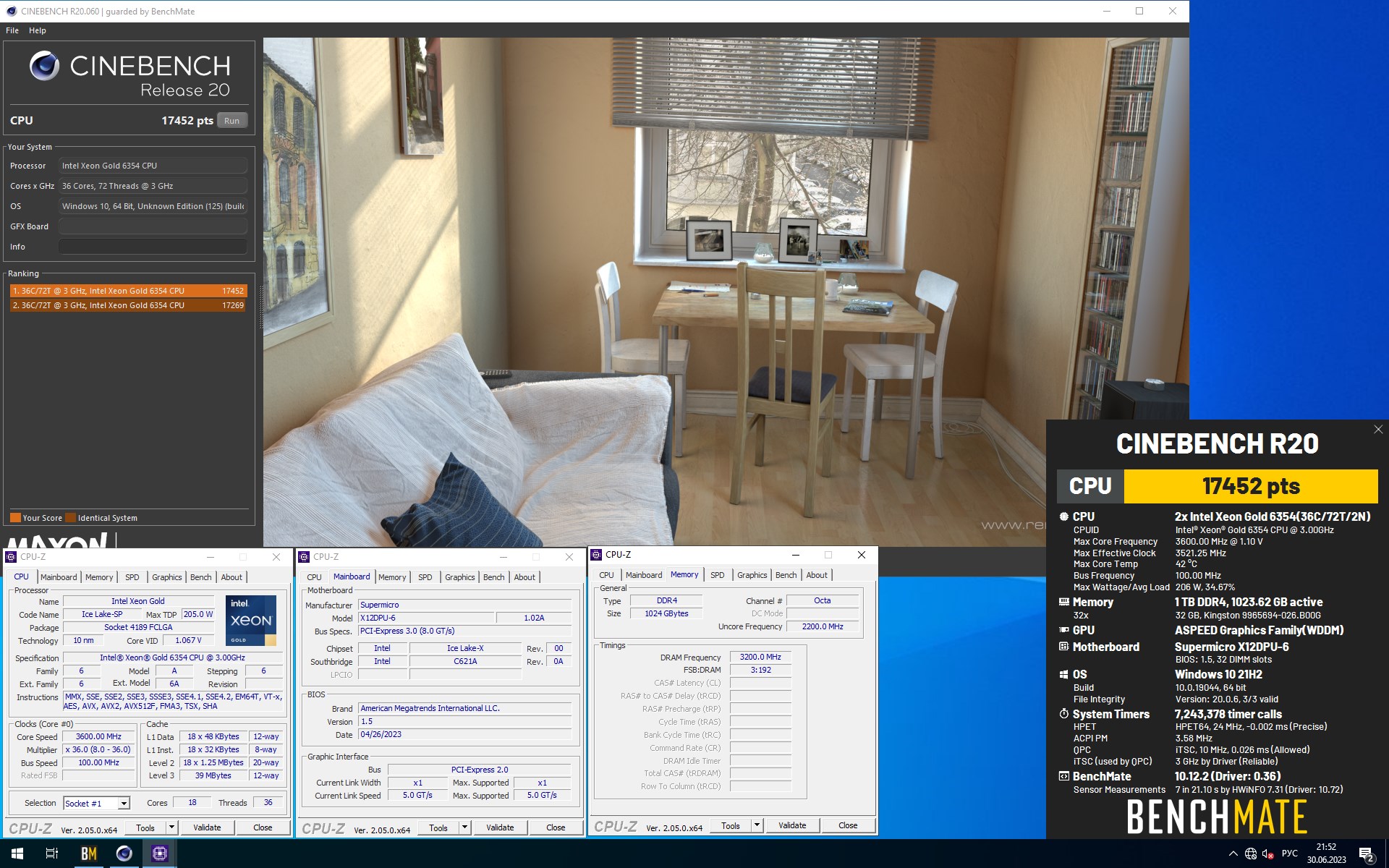Show hidden system tray icons
The width and height of the screenshot is (1389, 868).
(1233, 854)
